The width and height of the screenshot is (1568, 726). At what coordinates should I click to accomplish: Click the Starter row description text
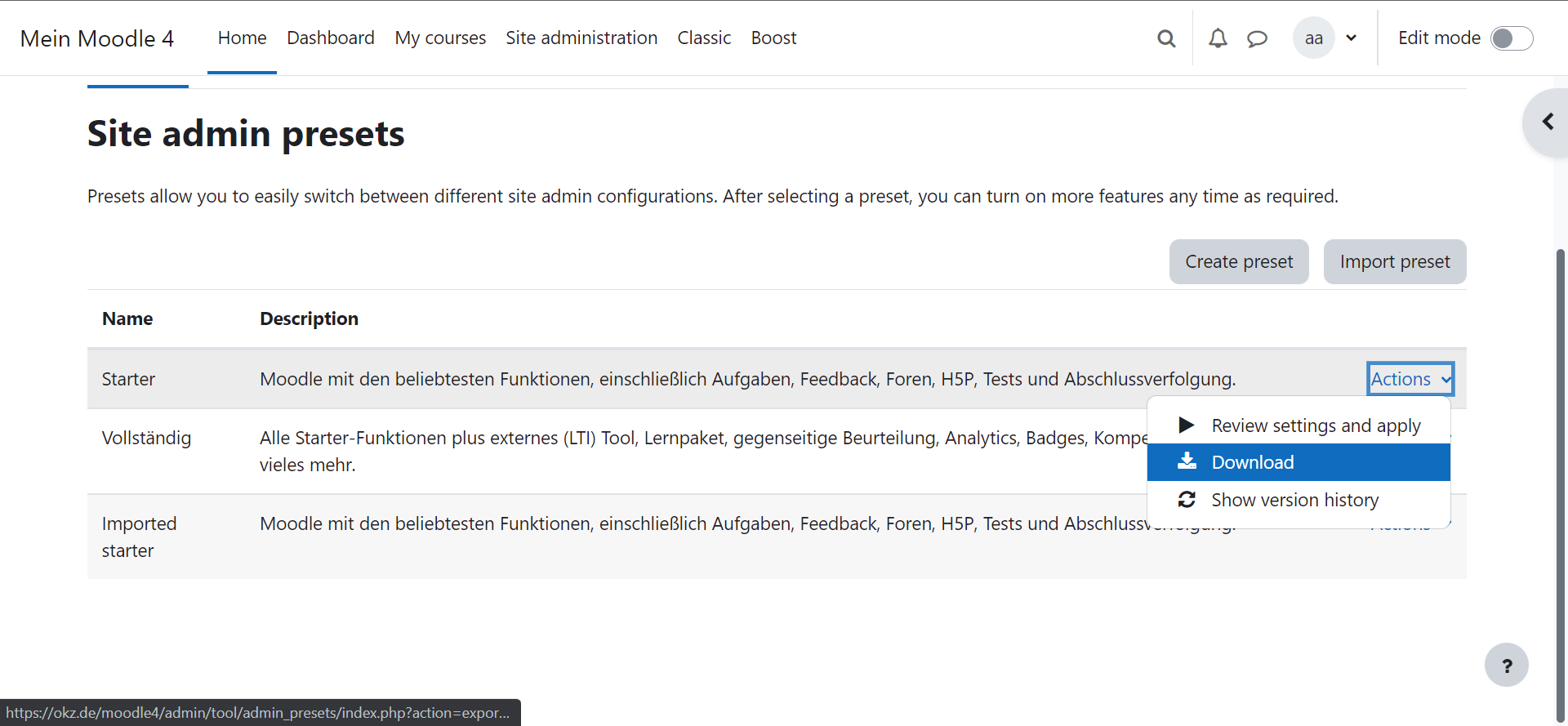747,379
